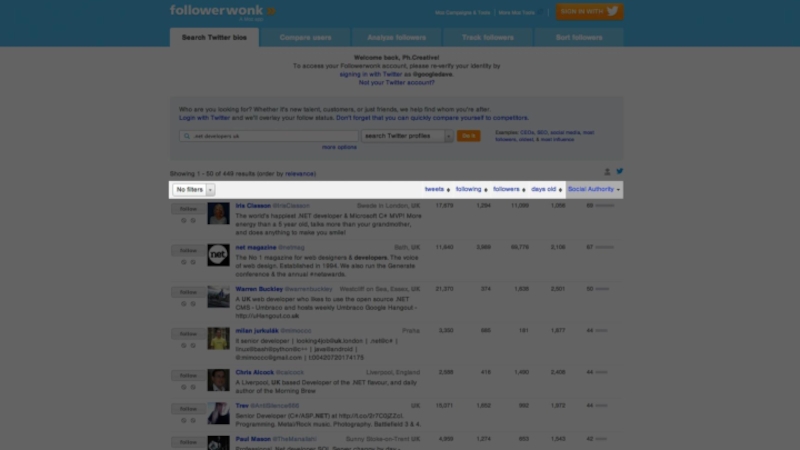Click the orange Do it button
Image resolution: width=800 pixels, height=450 pixels.
[x=468, y=136]
